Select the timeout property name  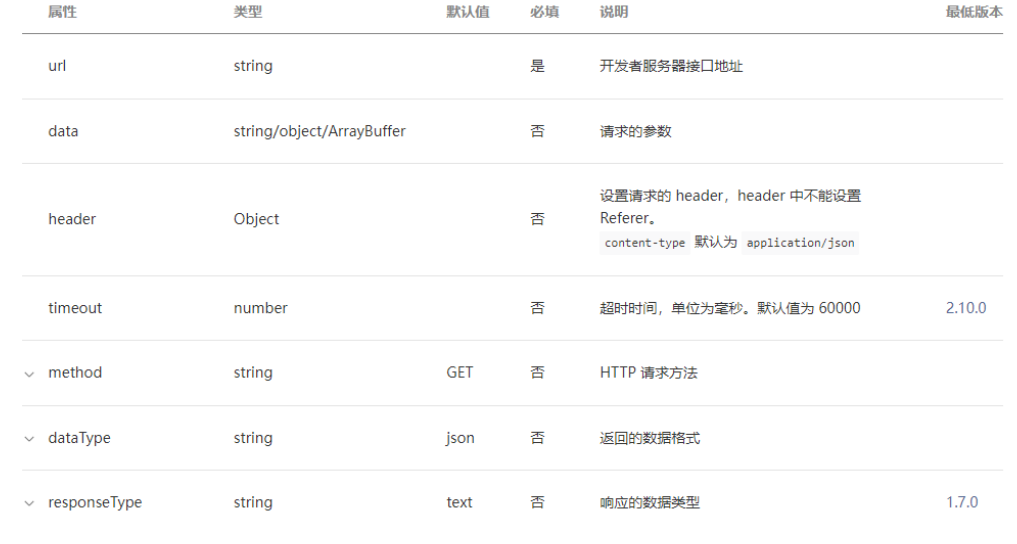(75, 308)
